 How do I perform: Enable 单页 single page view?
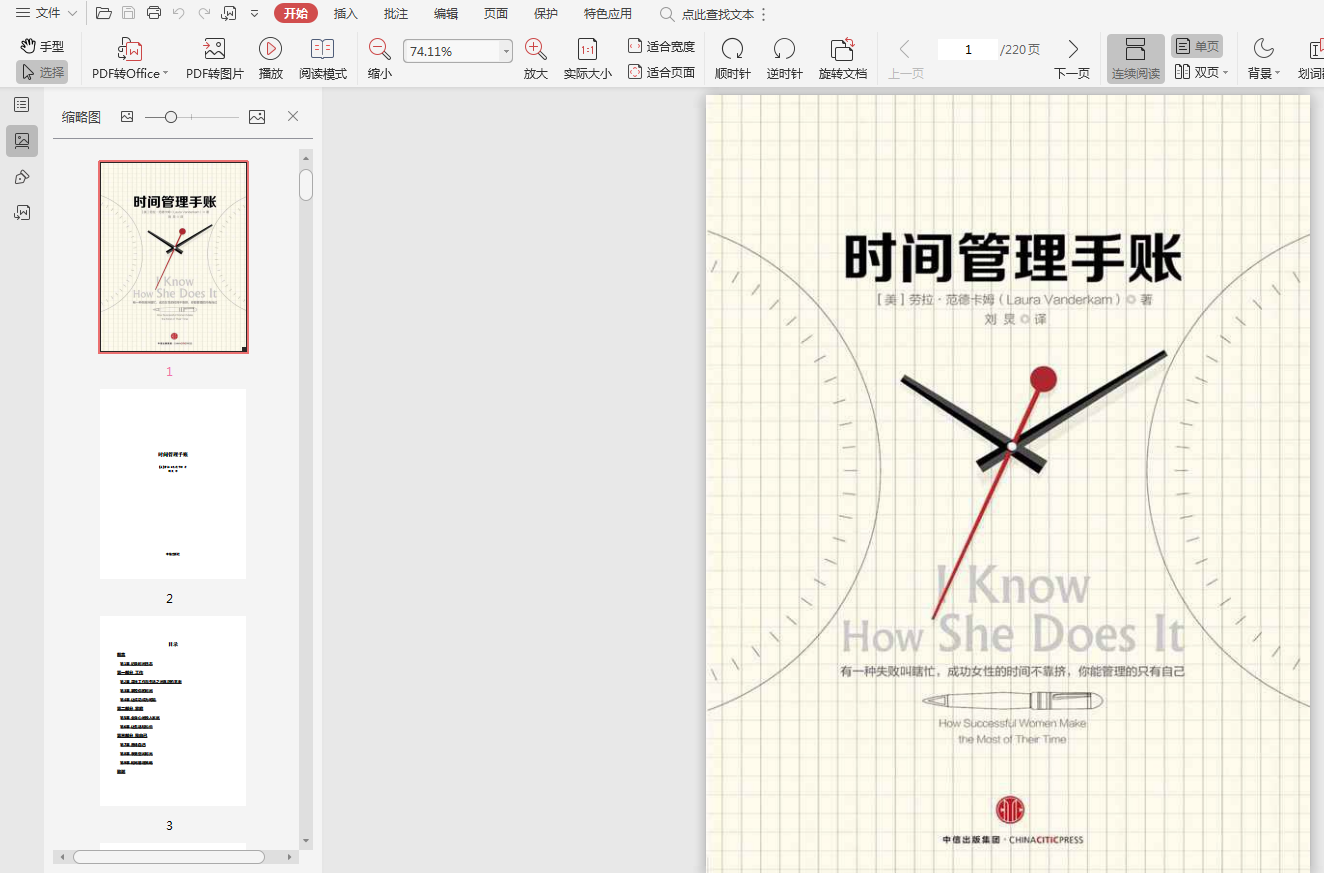[x=1197, y=46]
